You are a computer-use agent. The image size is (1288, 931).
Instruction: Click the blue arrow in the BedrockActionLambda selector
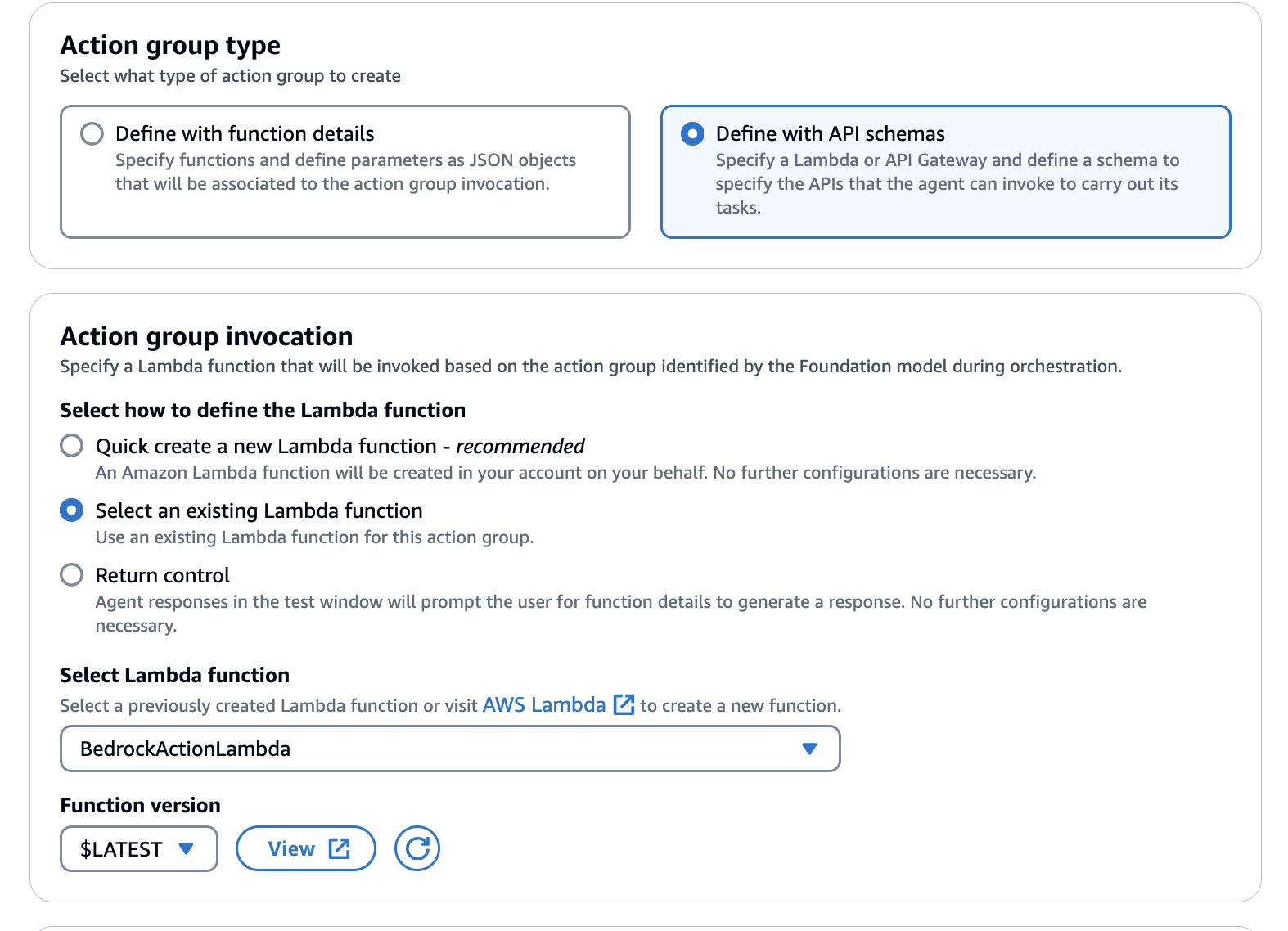tap(809, 749)
